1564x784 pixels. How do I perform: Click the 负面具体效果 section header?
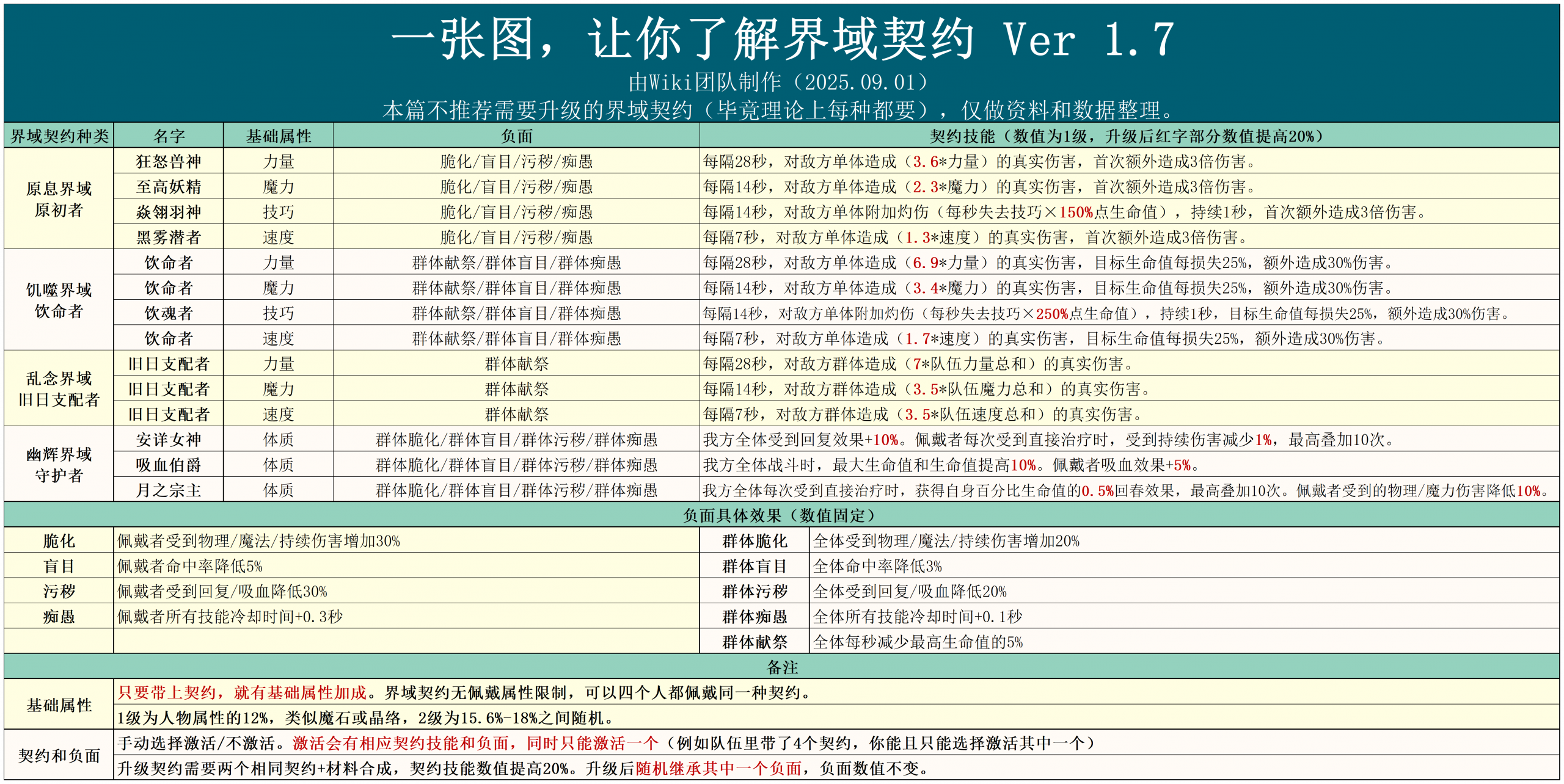(x=781, y=515)
